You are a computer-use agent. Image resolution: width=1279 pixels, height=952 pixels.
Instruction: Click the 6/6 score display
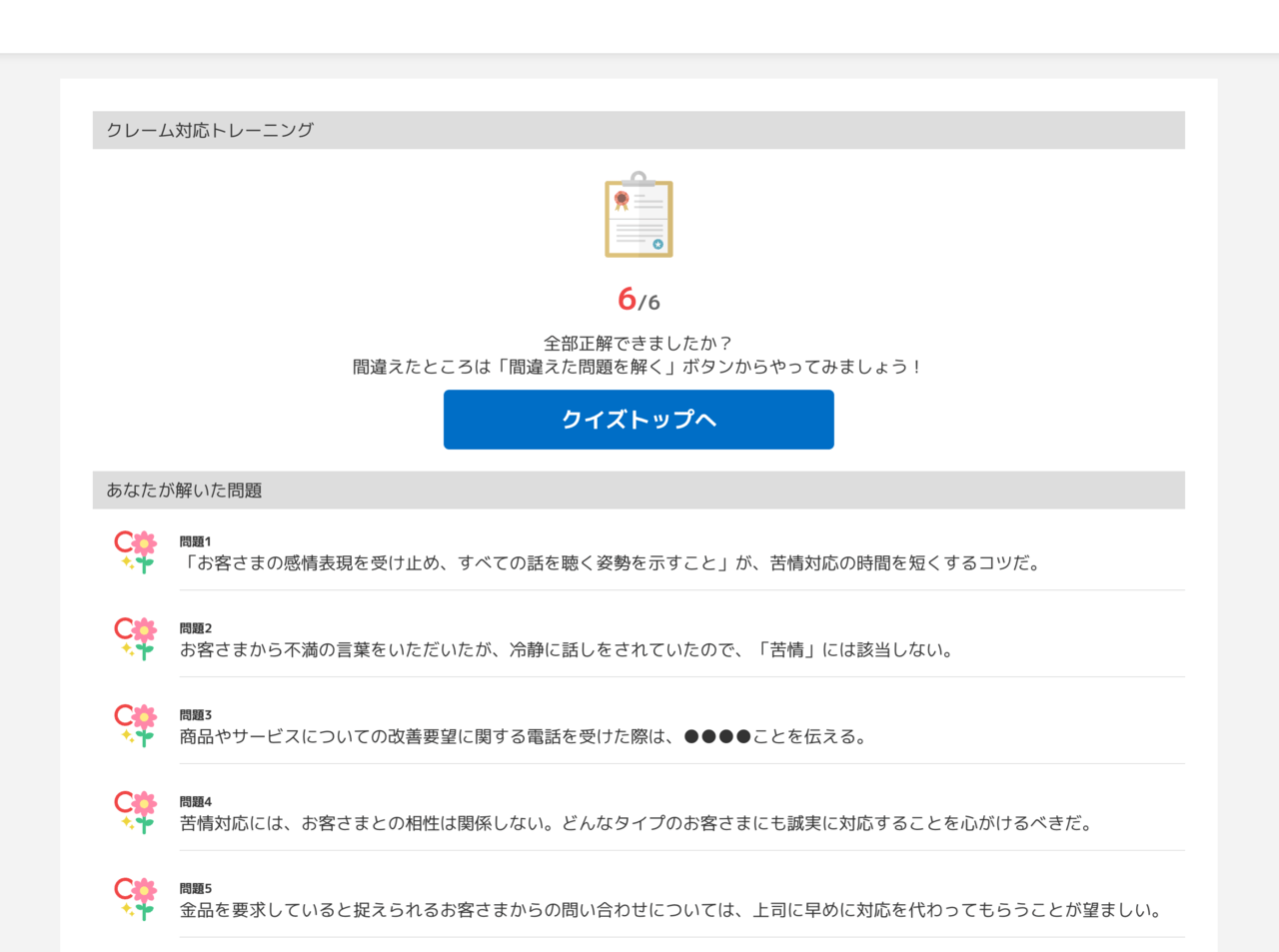[639, 299]
